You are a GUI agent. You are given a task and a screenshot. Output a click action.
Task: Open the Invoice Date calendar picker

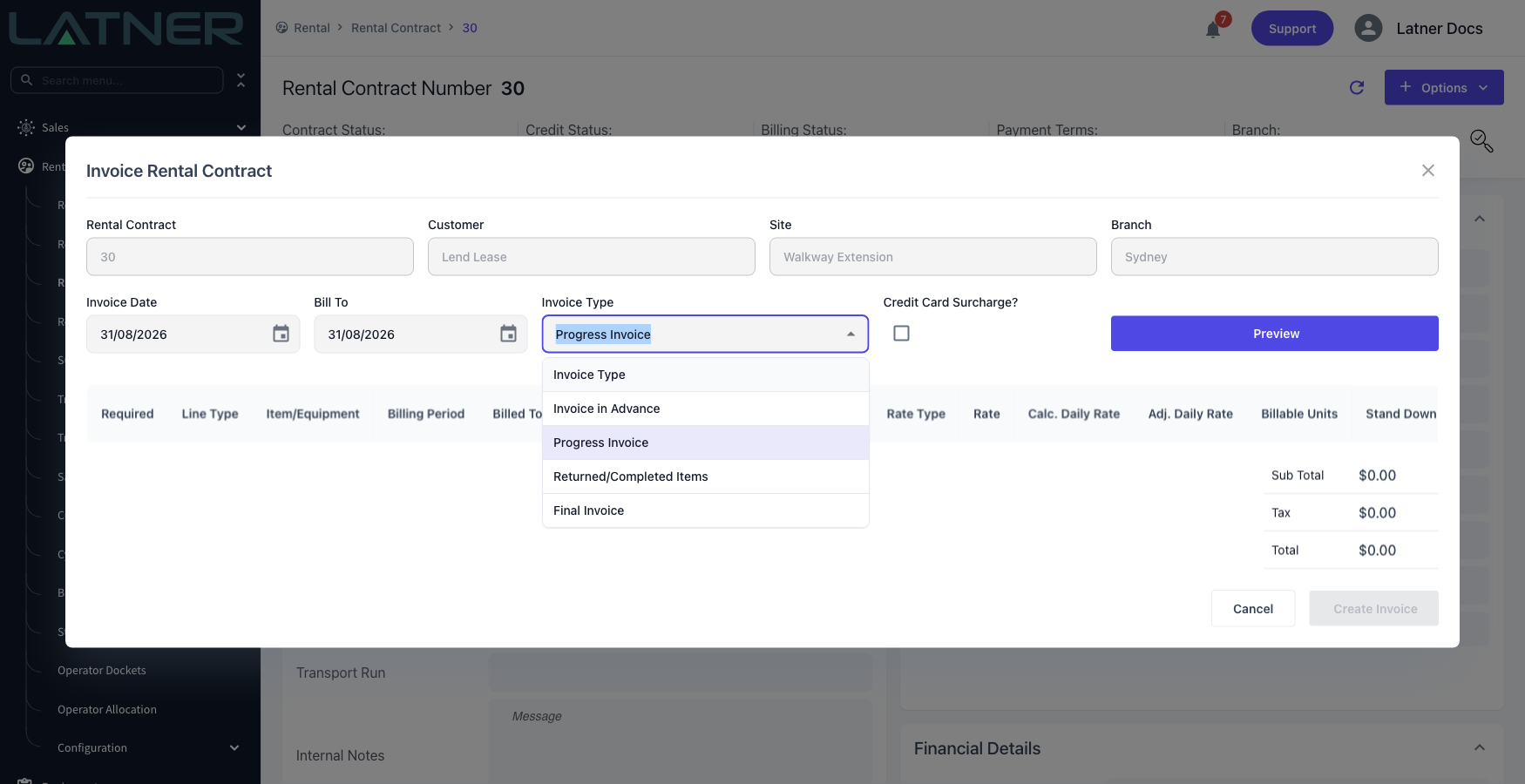click(281, 334)
